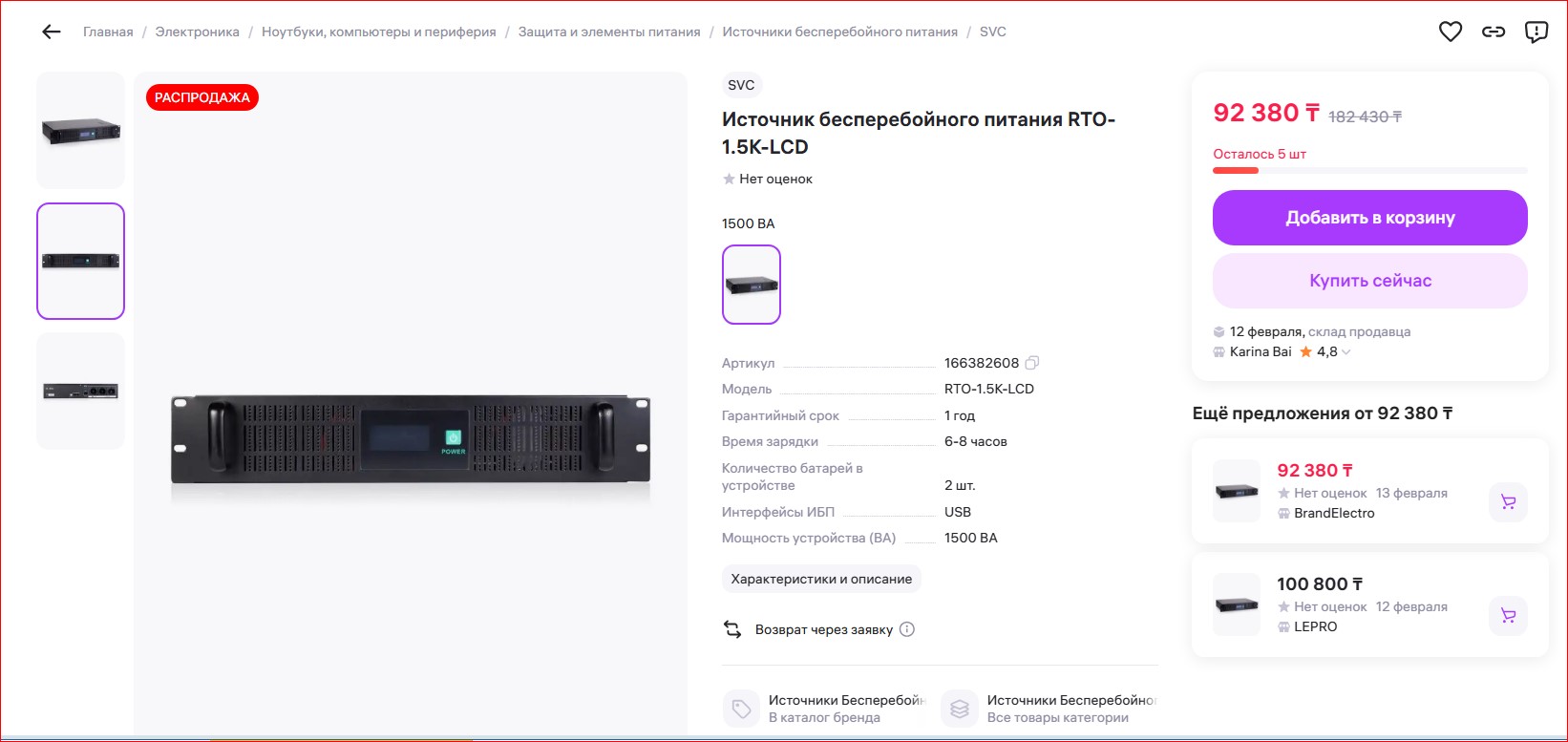Add product to favorites with heart icon
1568x742 pixels.
tap(1451, 32)
